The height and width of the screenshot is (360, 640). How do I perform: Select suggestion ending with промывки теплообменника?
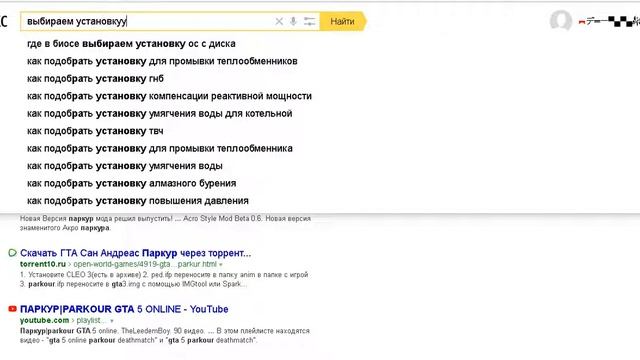(x=160, y=149)
